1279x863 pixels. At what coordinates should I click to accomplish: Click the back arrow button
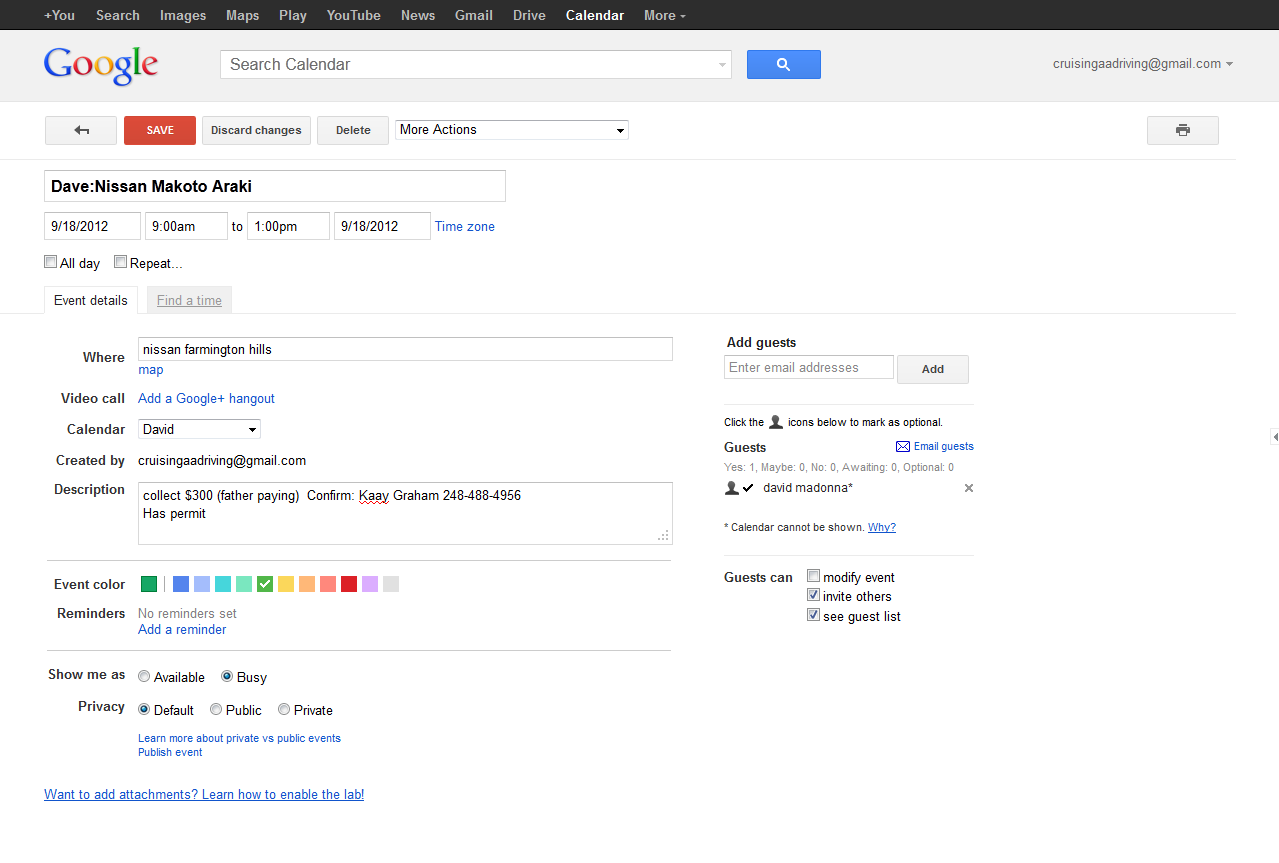[80, 130]
